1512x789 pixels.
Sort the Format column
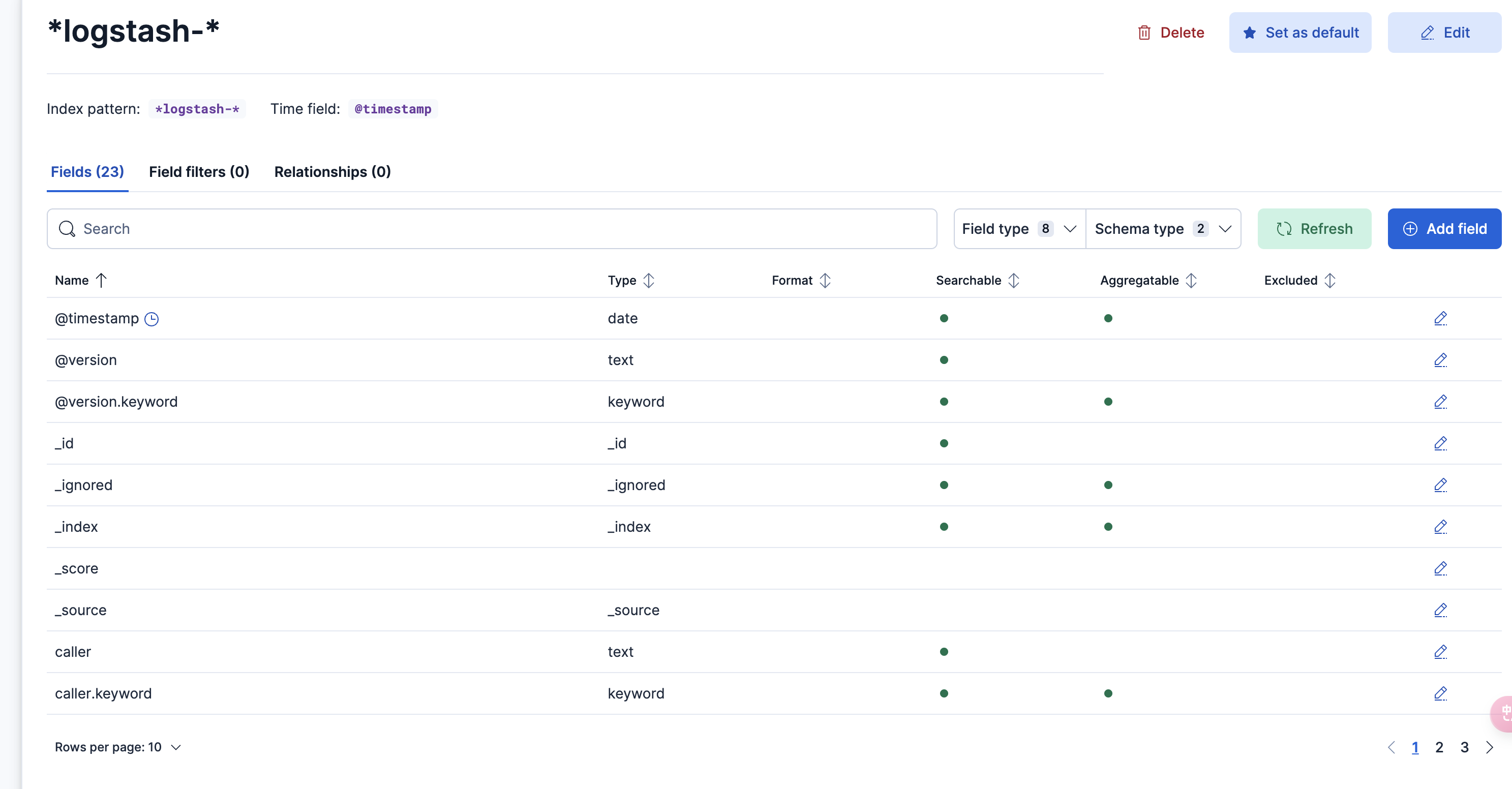pyautogui.click(x=825, y=280)
